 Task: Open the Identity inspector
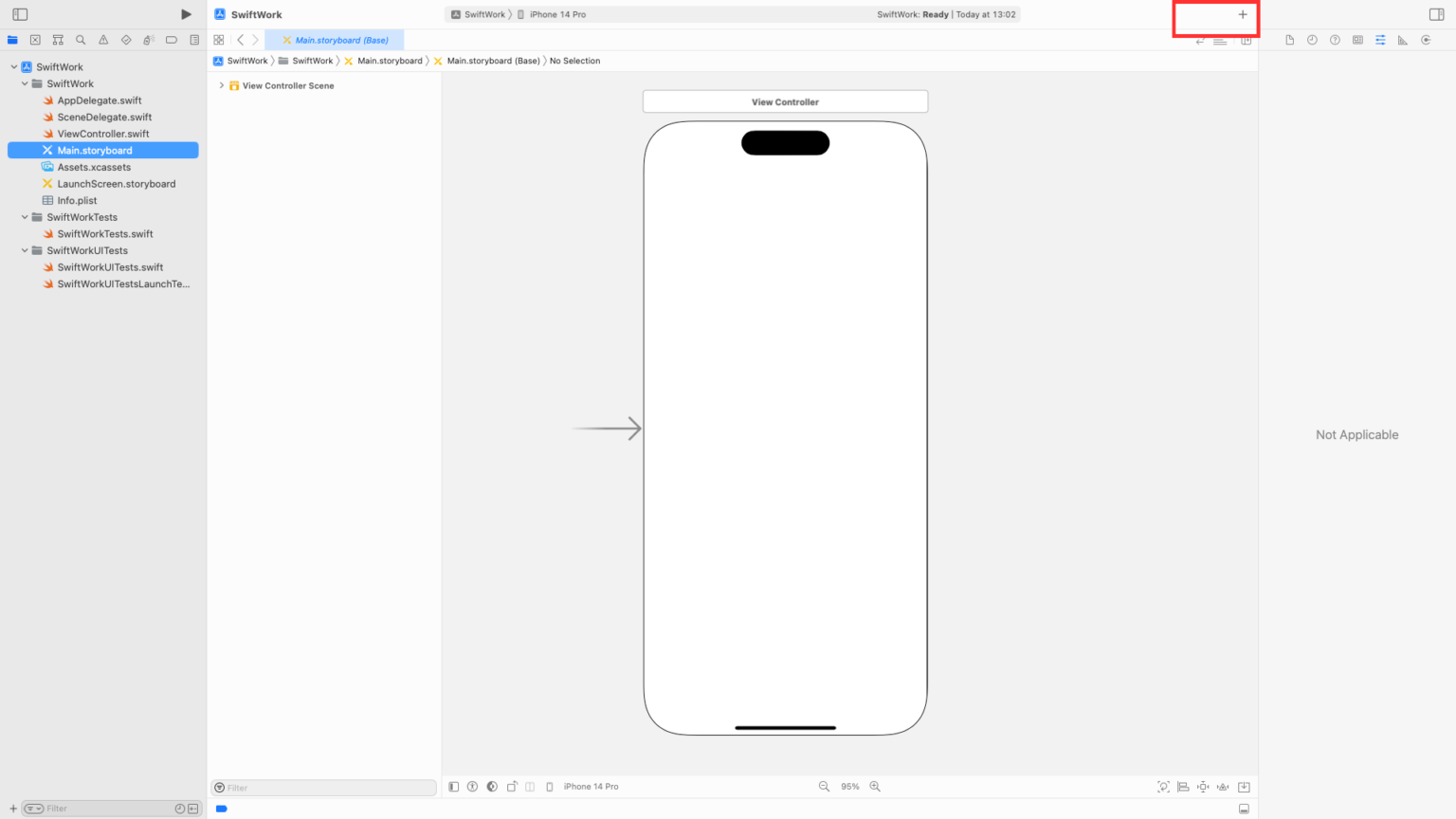1358,40
